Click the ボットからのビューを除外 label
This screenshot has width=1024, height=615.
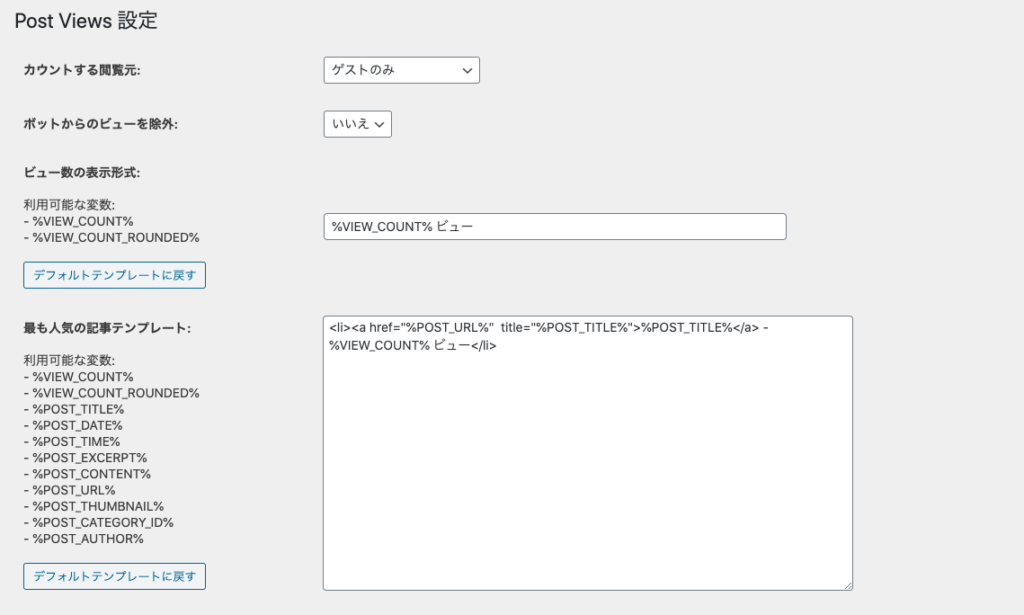click(100, 123)
